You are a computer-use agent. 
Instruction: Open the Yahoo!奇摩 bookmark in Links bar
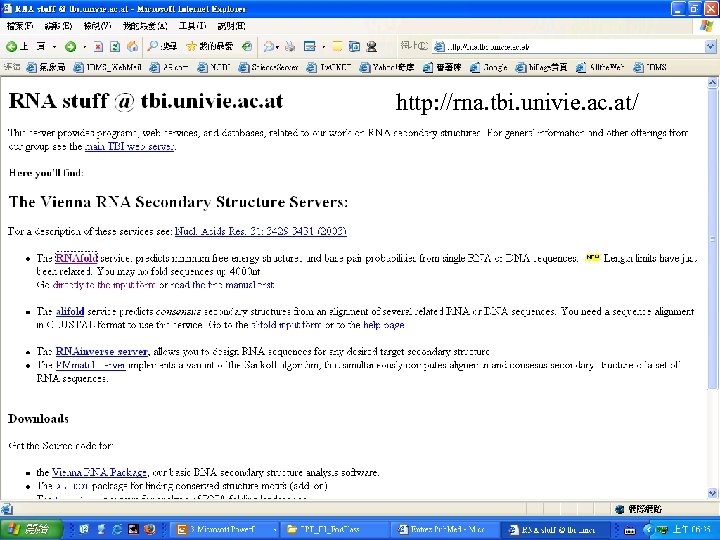click(x=387, y=68)
